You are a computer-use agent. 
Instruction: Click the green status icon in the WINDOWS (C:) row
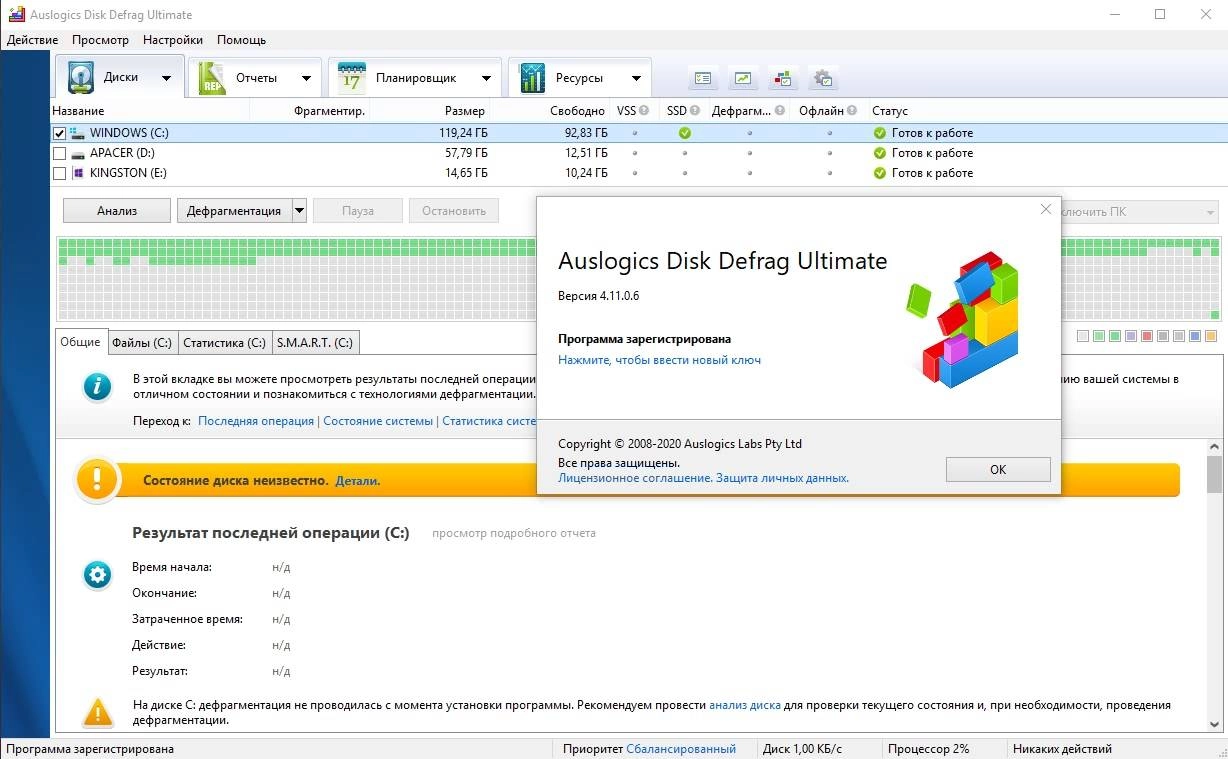[880, 133]
